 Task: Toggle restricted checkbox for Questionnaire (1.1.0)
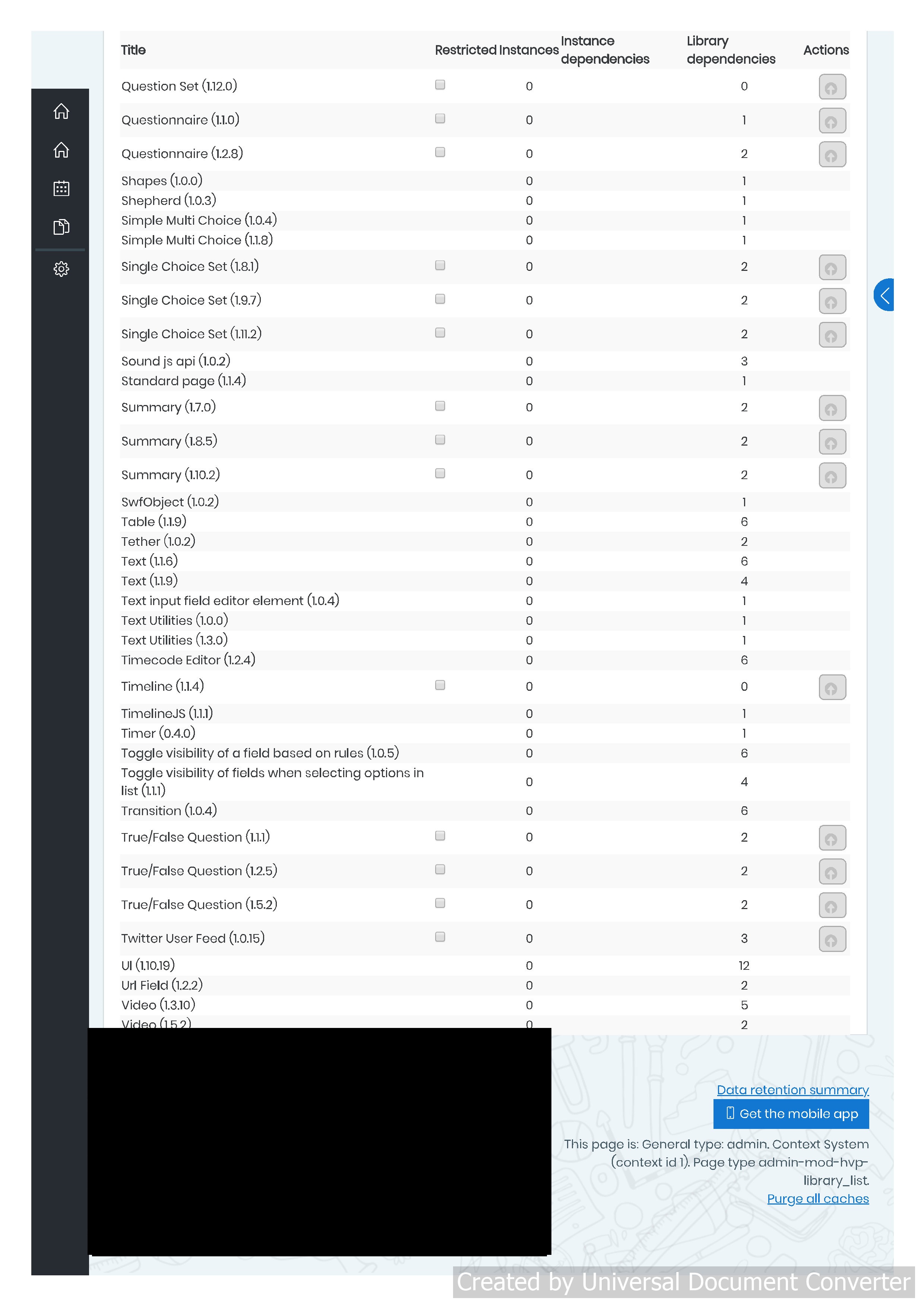(440, 118)
